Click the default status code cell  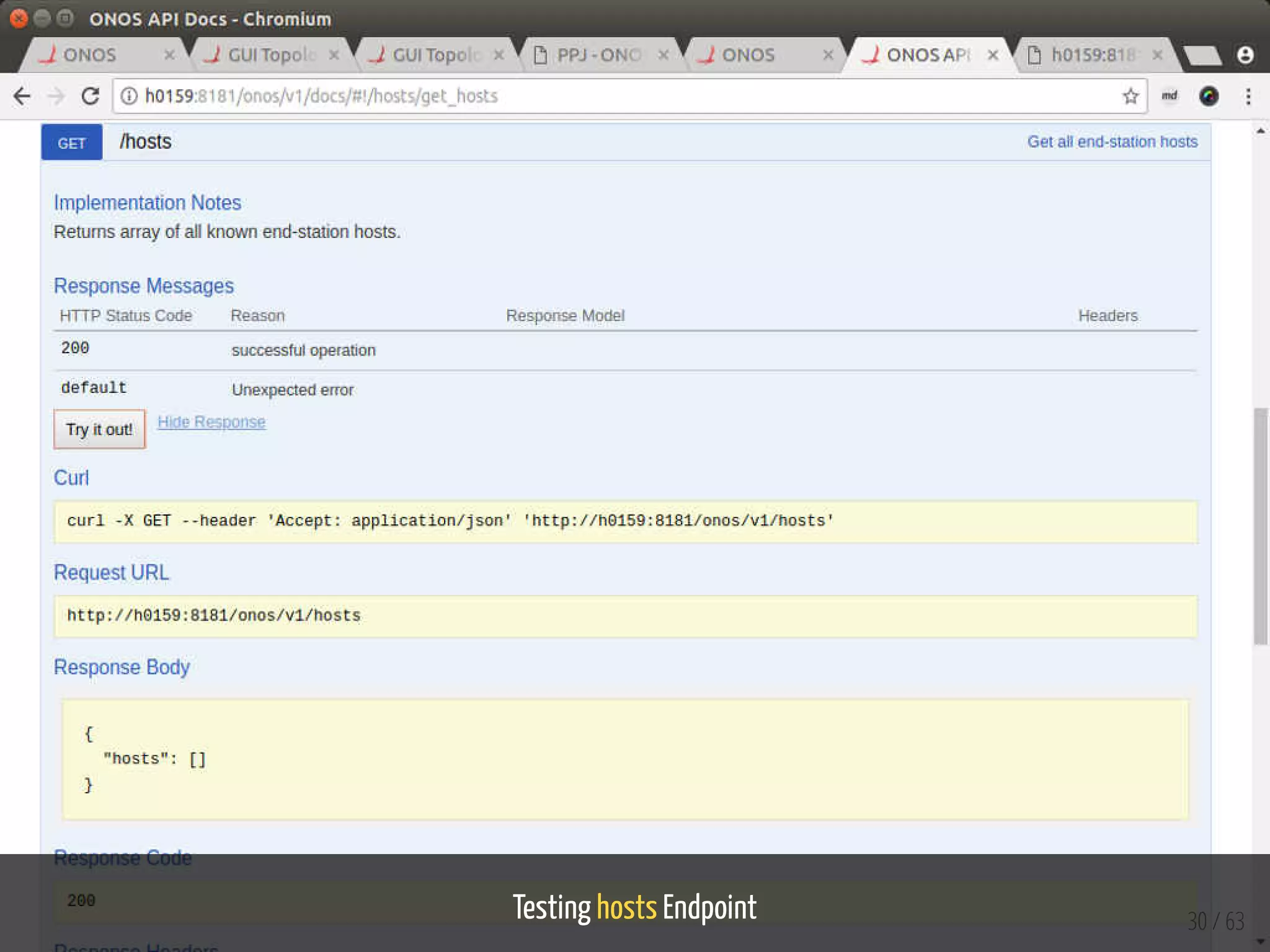pos(94,388)
